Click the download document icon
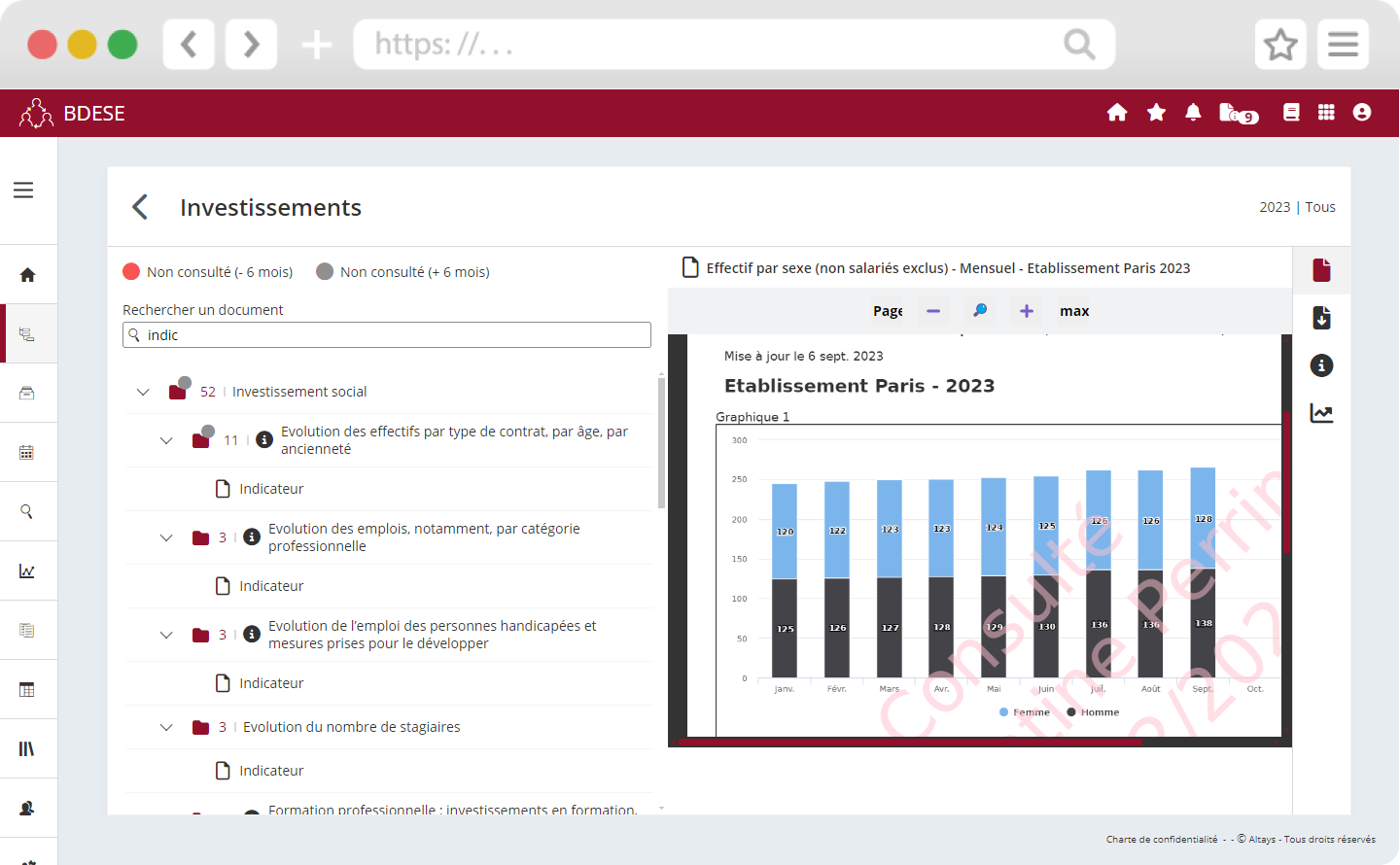 click(1321, 318)
